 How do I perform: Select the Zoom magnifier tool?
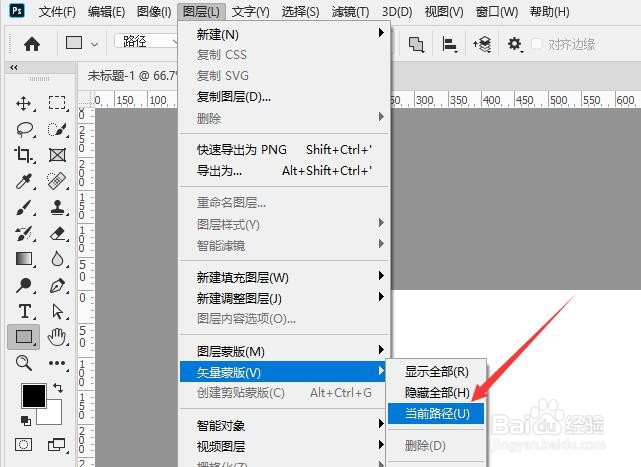click(24, 363)
